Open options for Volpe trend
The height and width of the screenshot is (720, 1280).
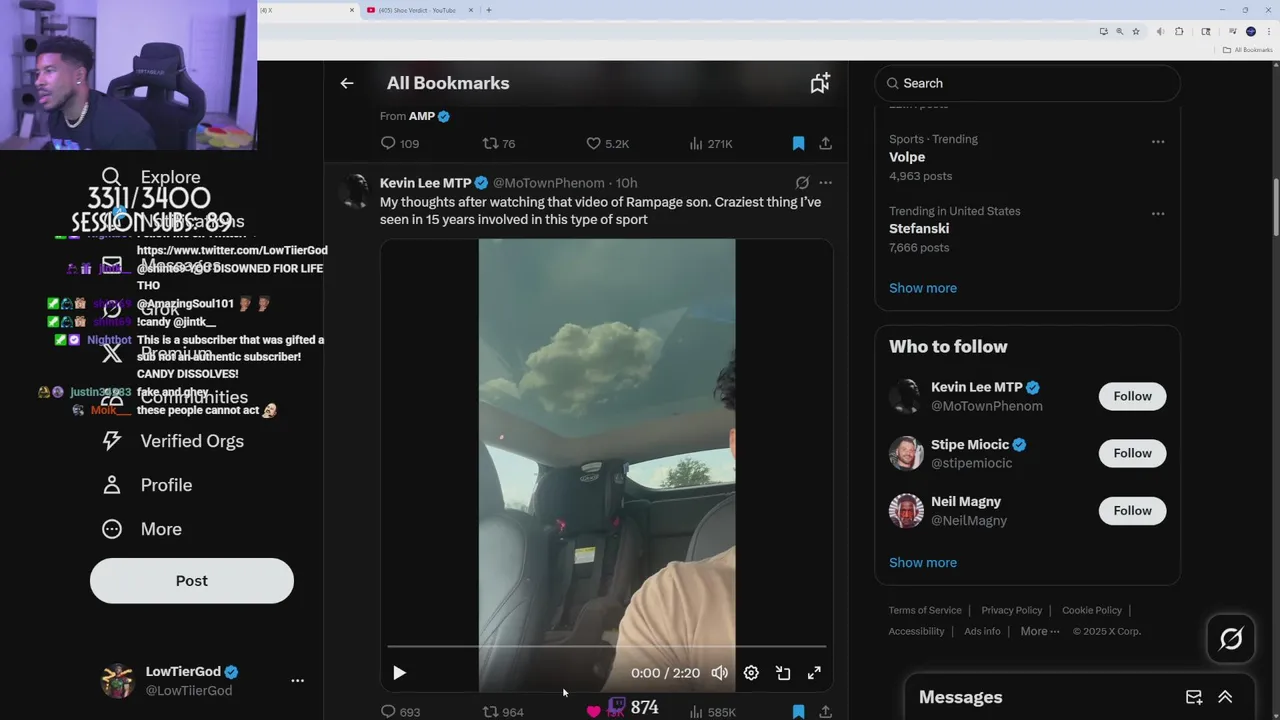tap(1157, 141)
